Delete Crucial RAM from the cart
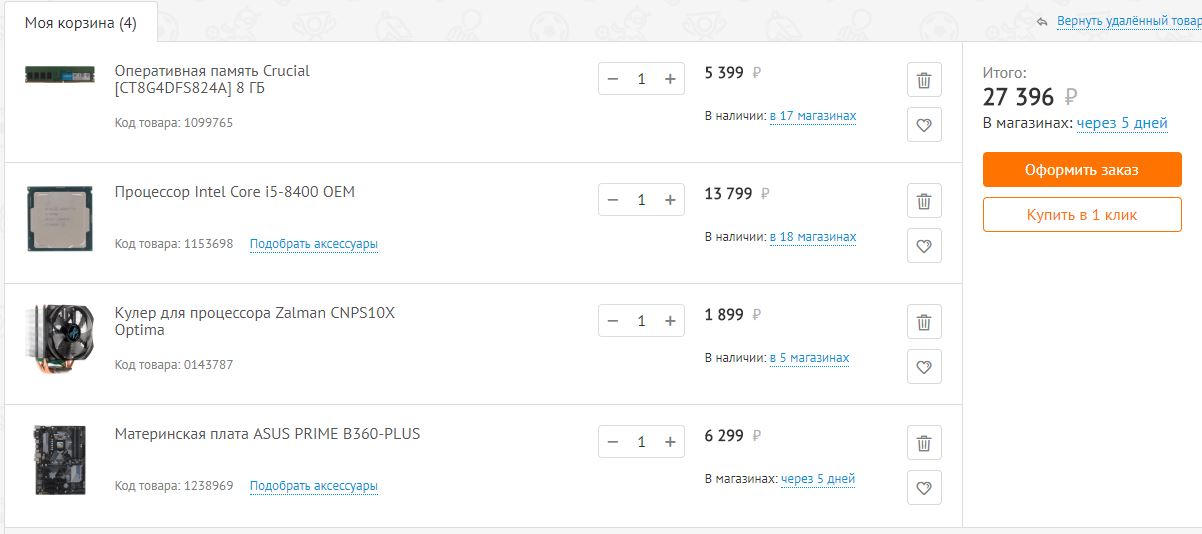Image resolution: width=1202 pixels, height=534 pixels. tap(924, 81)
